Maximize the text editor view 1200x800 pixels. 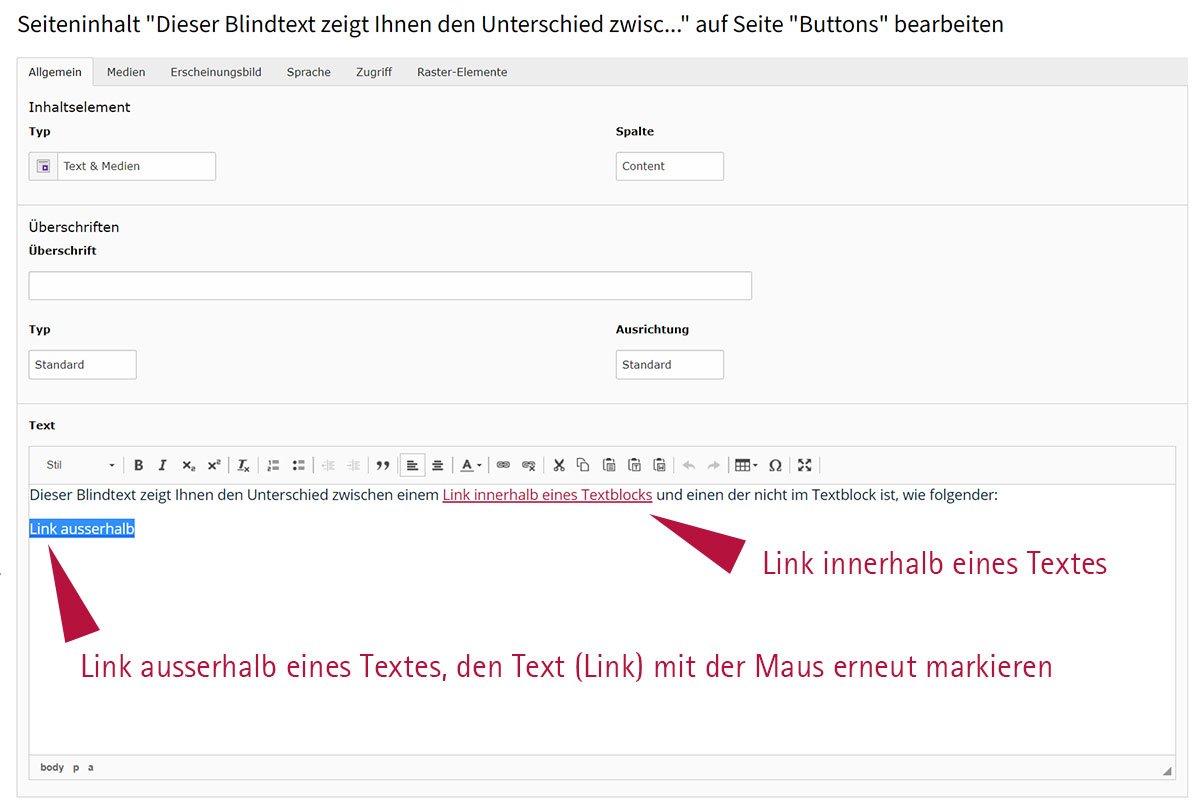(805, 465)
